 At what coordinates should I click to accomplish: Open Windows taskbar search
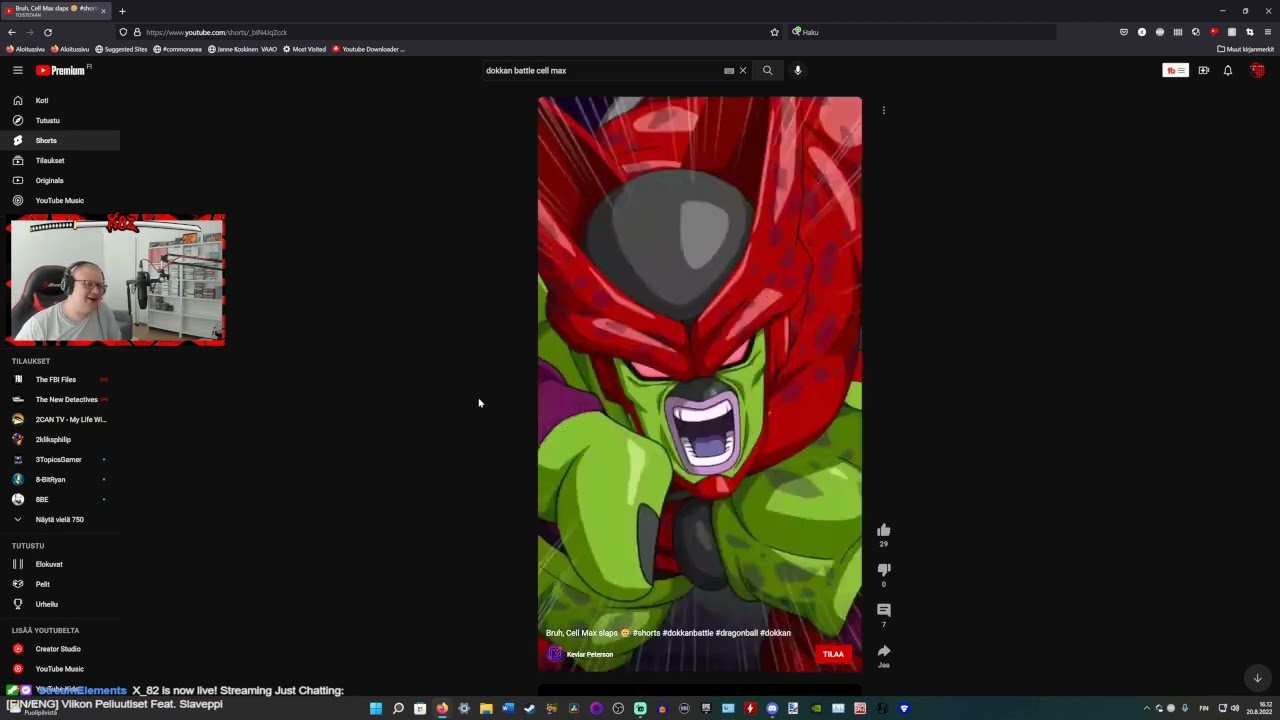coord(398,709)
